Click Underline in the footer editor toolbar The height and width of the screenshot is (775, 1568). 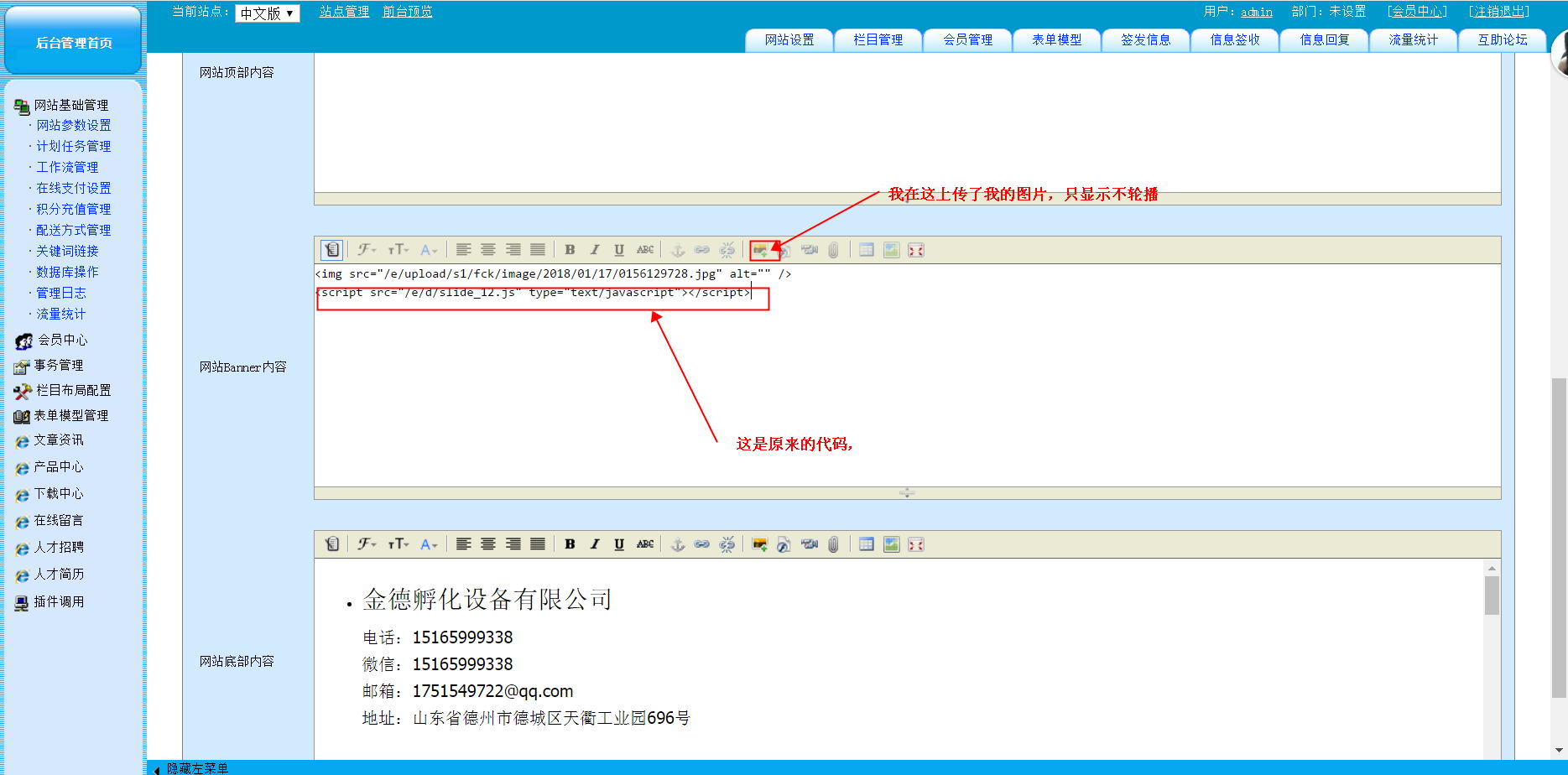(x=619, y=544)
